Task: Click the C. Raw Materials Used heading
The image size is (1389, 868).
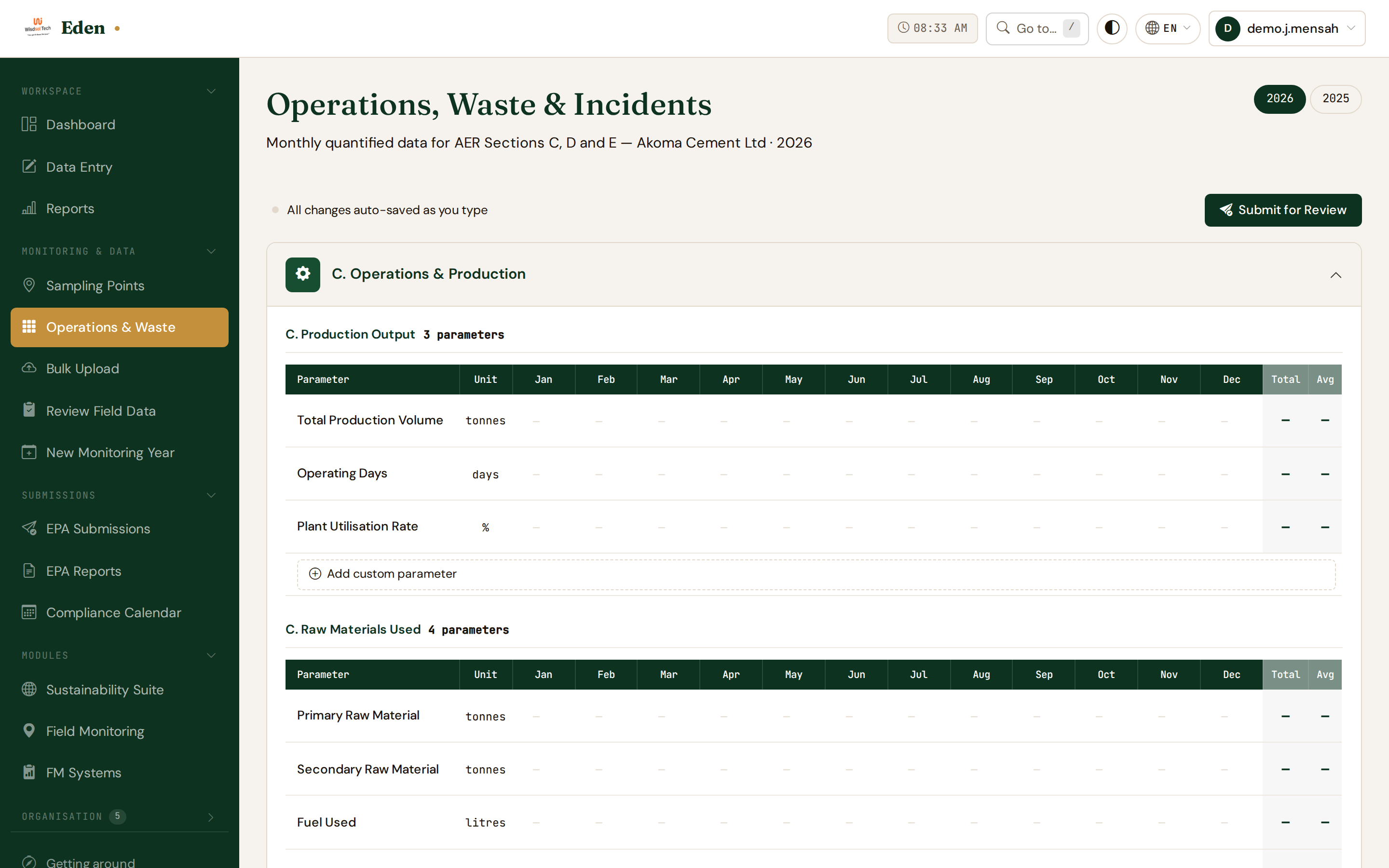Action: coord(353,630)
